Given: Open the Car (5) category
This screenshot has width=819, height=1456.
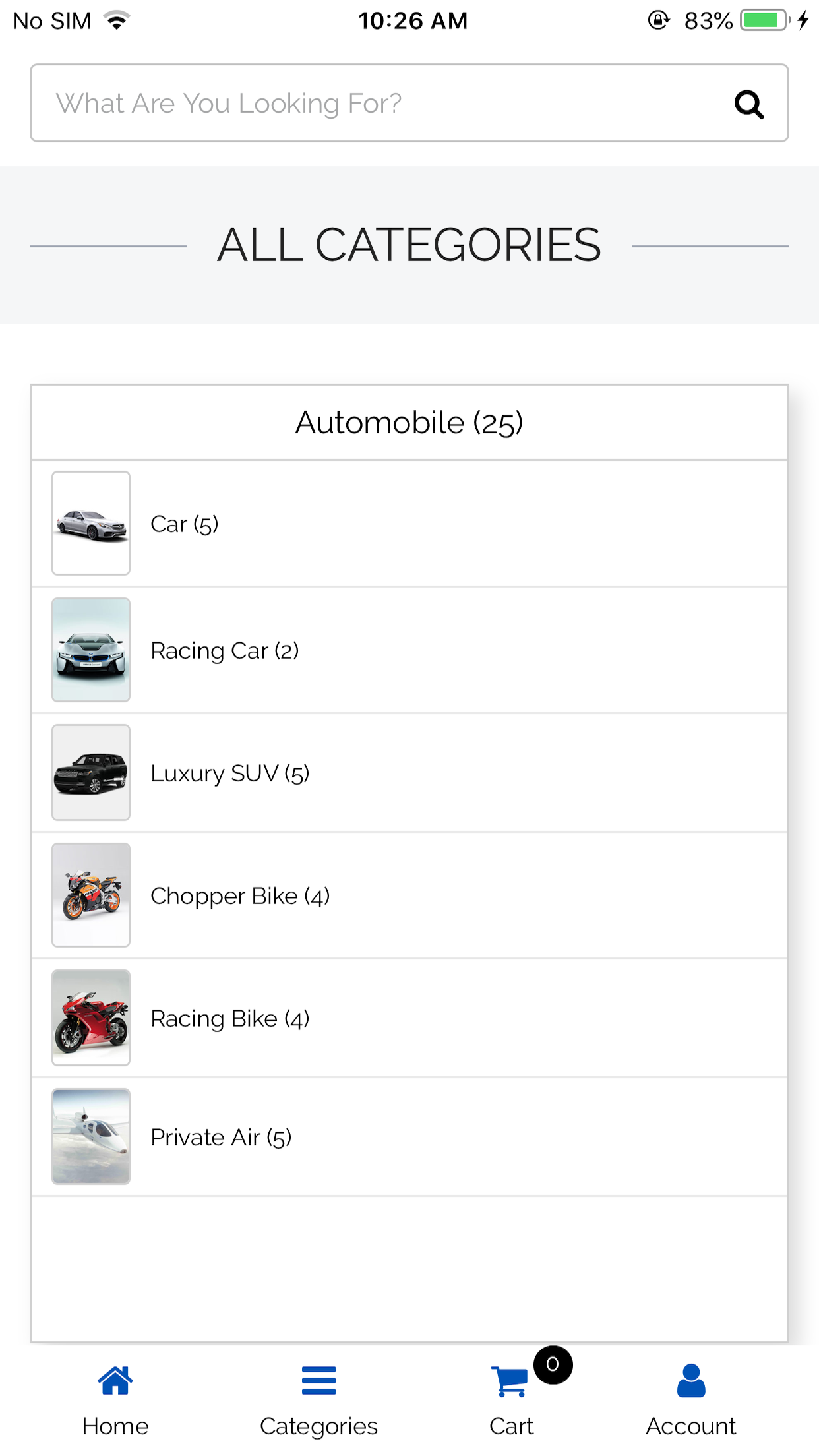Looking at the screenshot, I should point(185,524).
